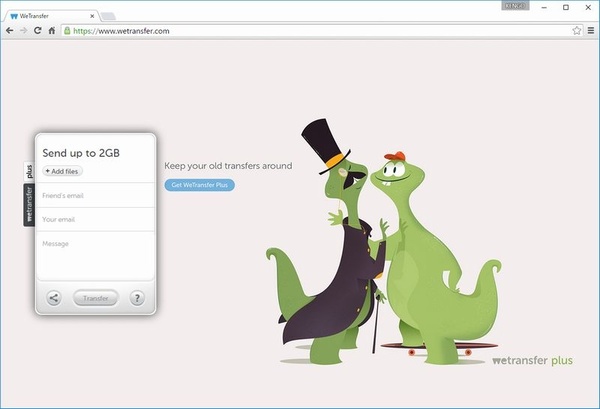Screen dimensions: 600x409
Task: Go back using the browser back arrow
Action: click(10, 31)
